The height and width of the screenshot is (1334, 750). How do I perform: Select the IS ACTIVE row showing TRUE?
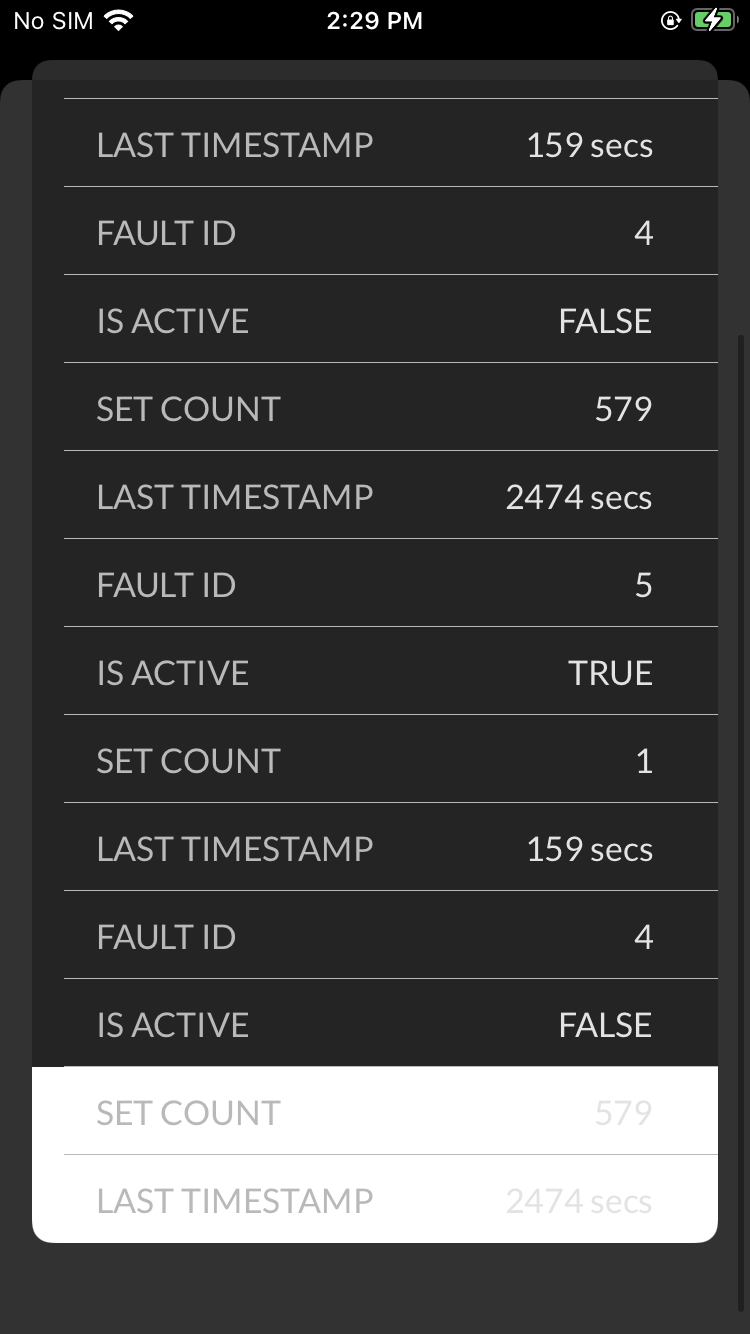[x=391, y=671]
